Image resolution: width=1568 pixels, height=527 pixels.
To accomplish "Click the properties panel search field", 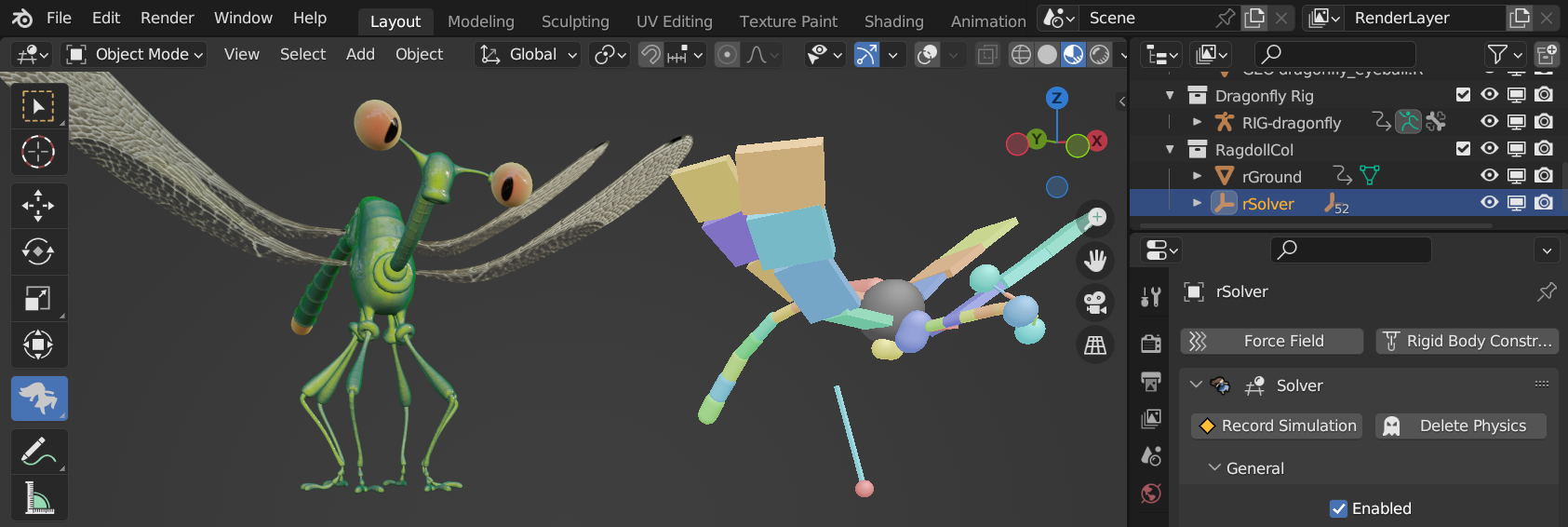I will tap(1350, 250).
